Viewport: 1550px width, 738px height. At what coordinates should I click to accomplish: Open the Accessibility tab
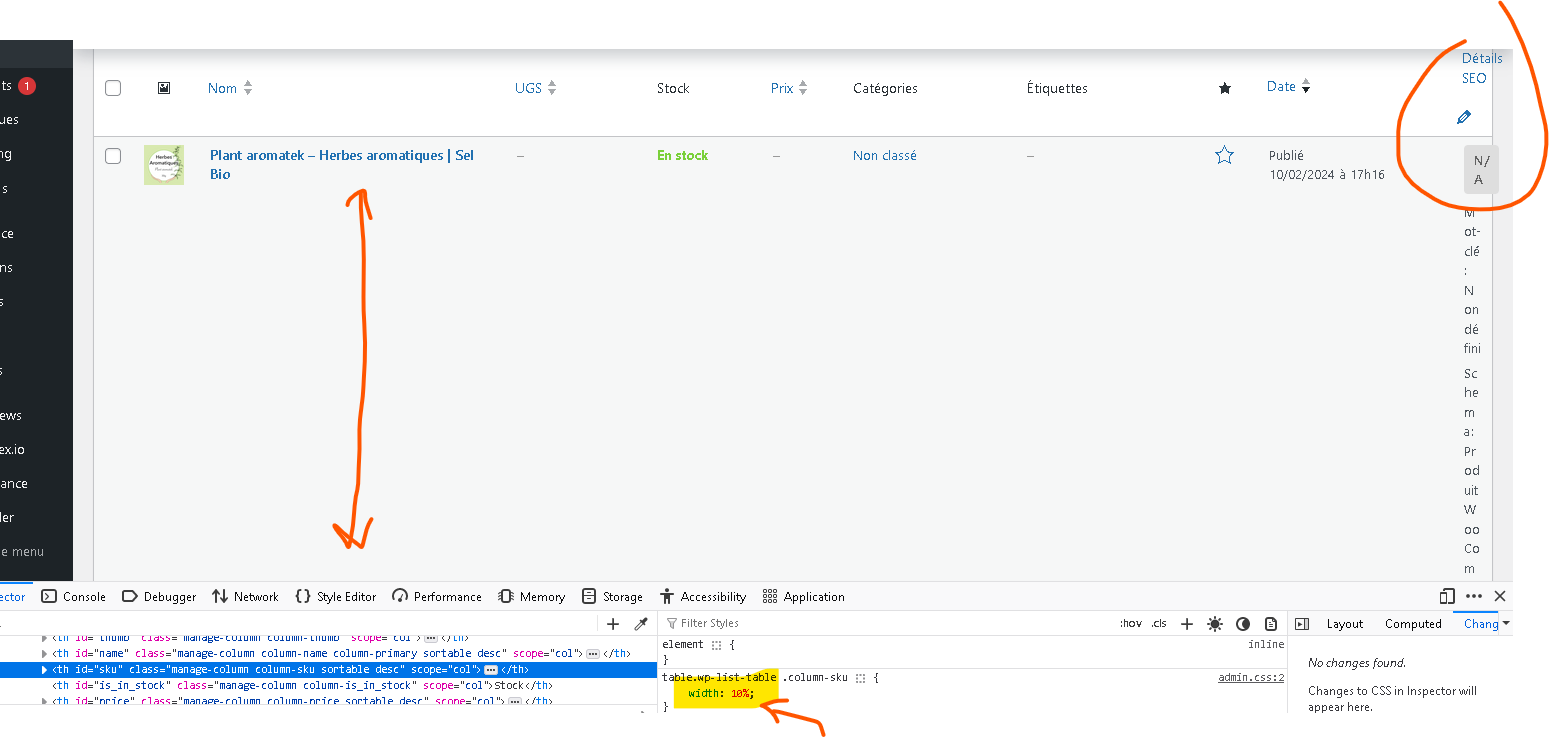tap(703, 596)
